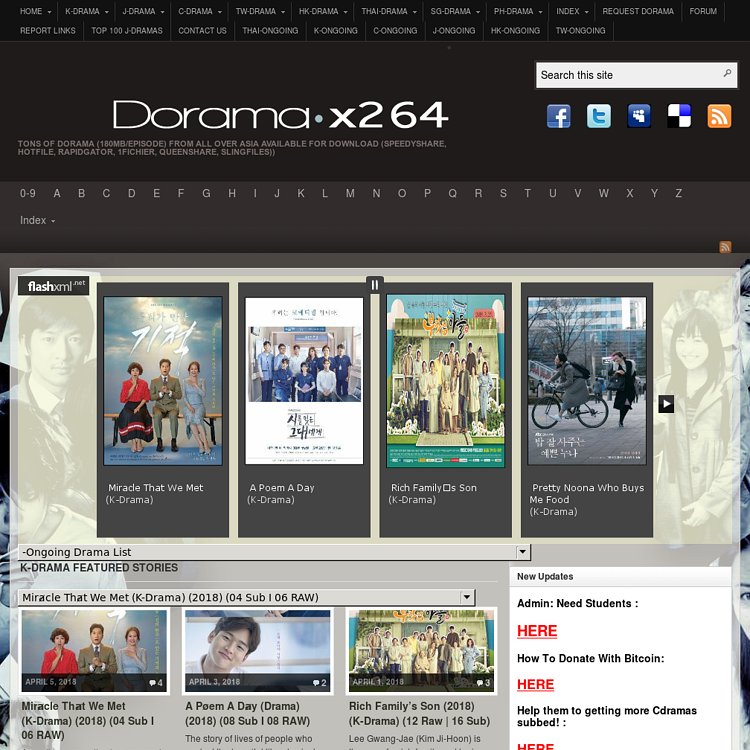Expand the K-DRAMA menu

click(87, 11)
